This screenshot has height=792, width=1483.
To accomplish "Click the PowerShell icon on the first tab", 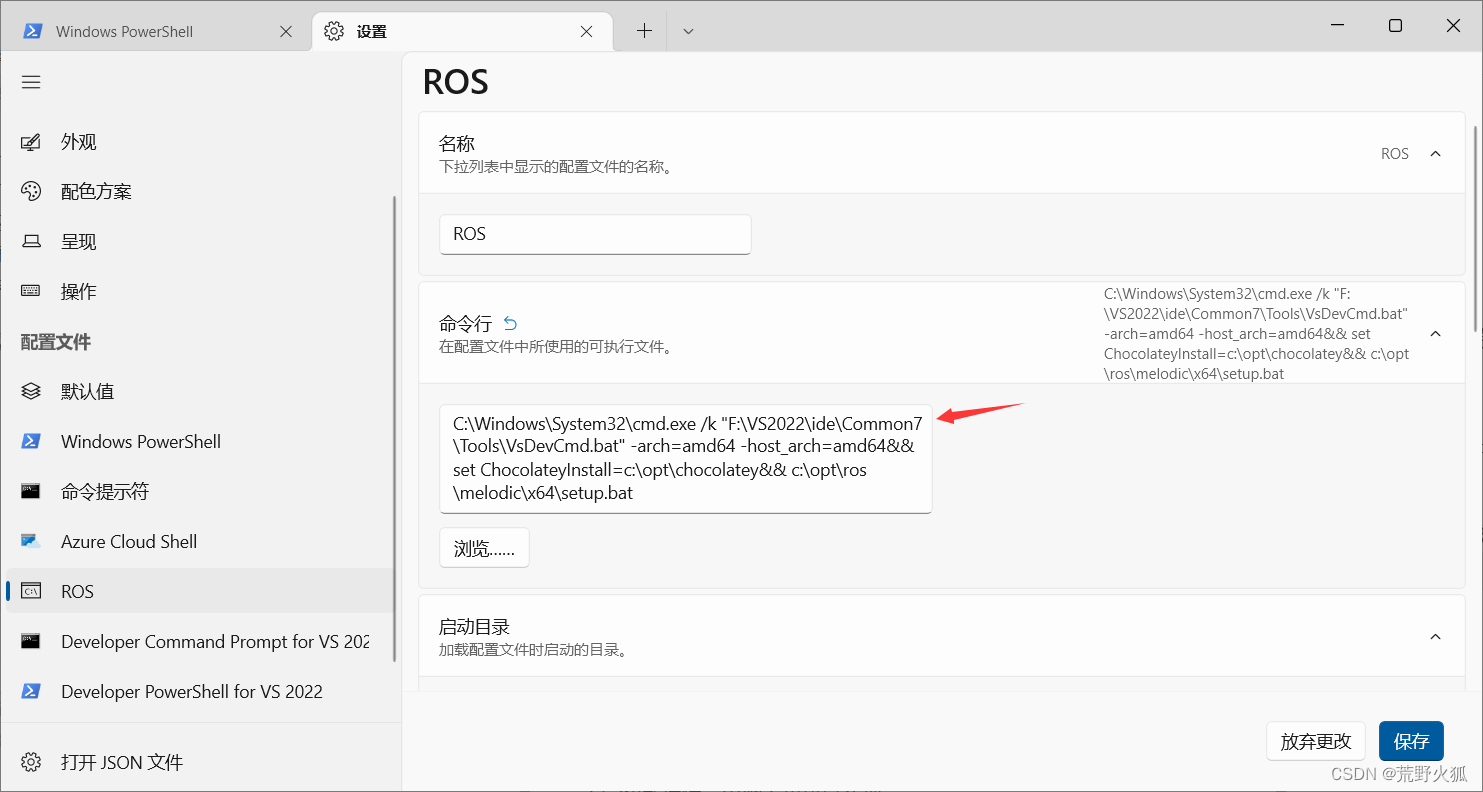I will tap(33, 31).
